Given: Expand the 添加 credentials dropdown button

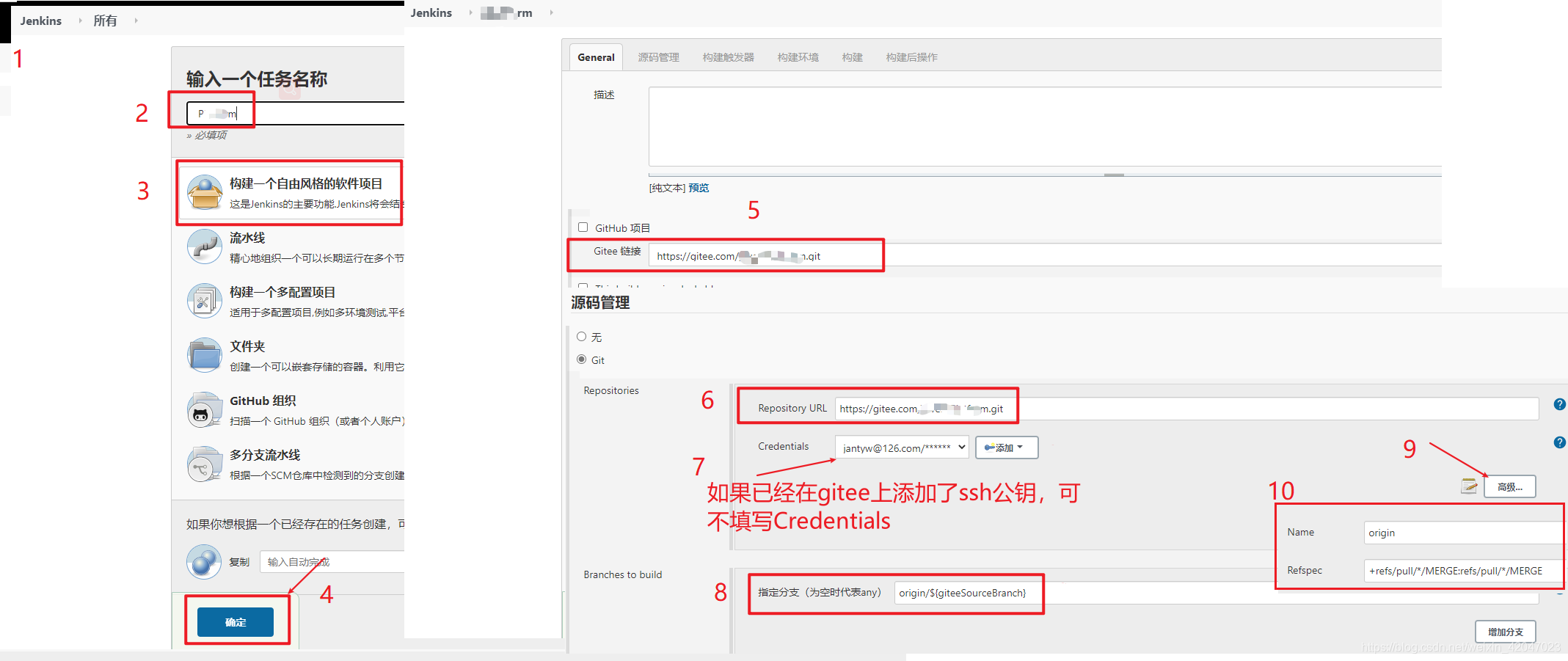Looking at the screenshot, I should [x=1007, y=448].
